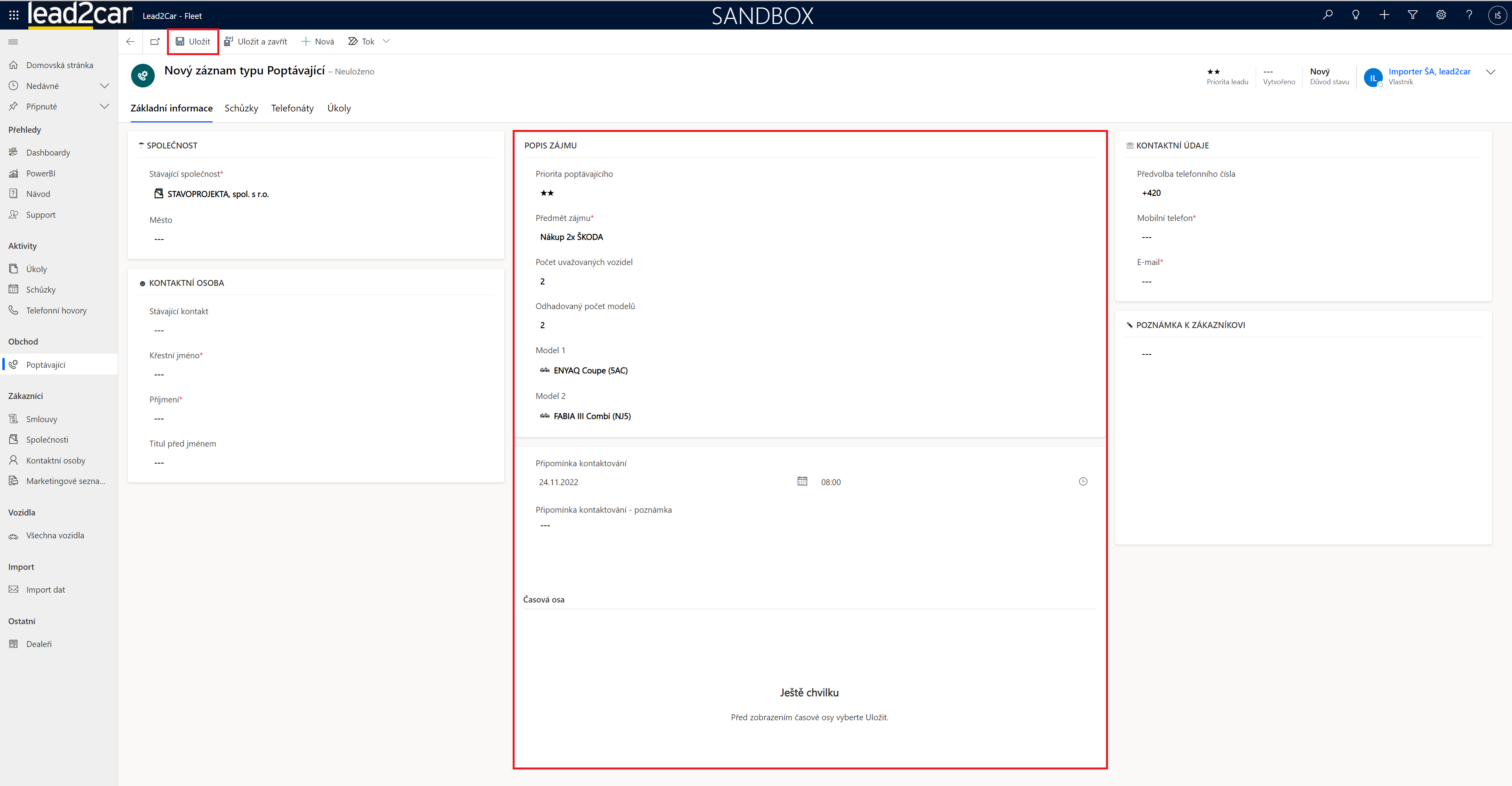Click the back arrow in the command bar
Image resolution: width=1512 pixels, height=786 pixels.
coord(130,42)
